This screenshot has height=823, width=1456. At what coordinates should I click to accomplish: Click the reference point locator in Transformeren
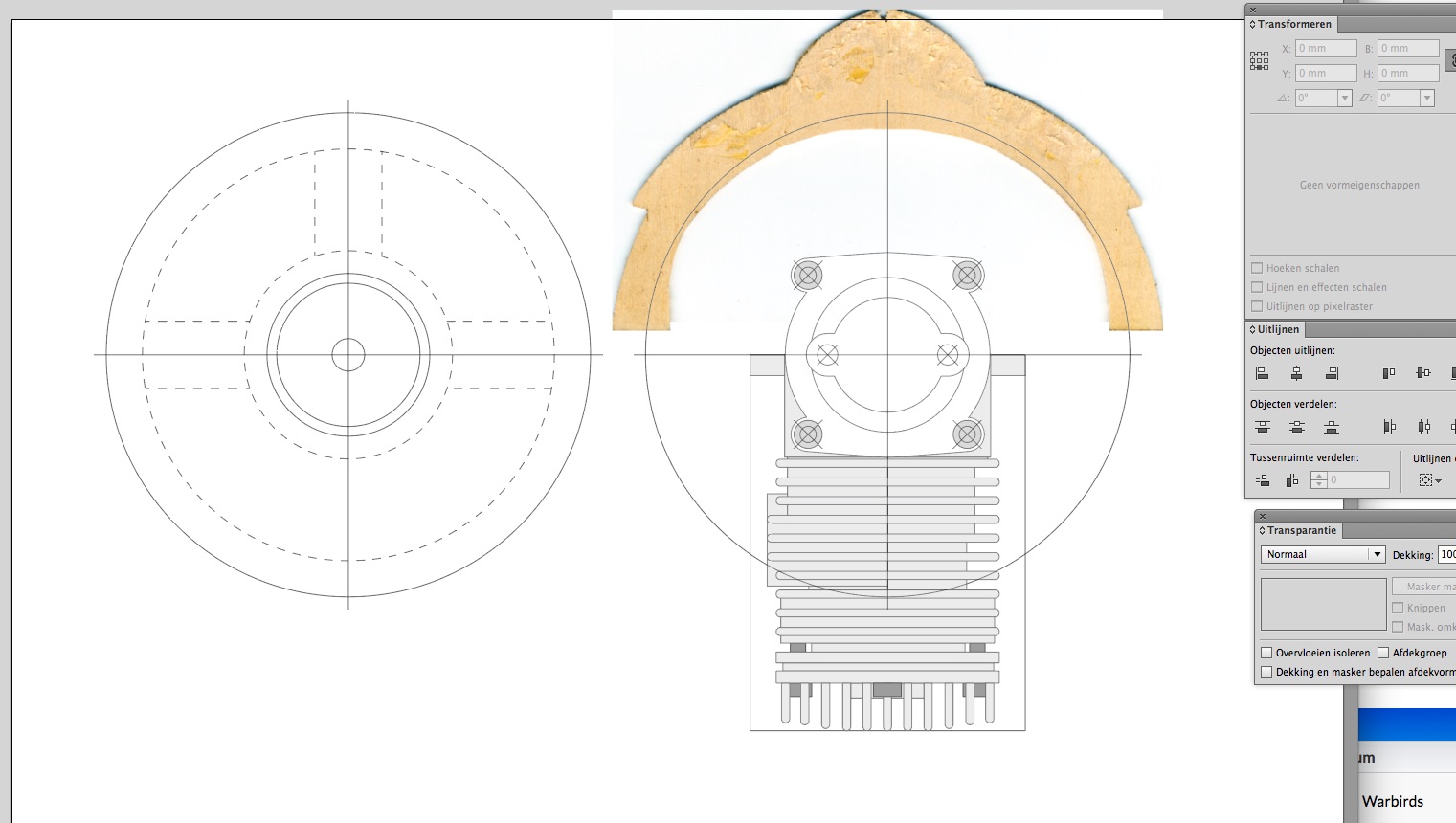[x=1259, y=61]
